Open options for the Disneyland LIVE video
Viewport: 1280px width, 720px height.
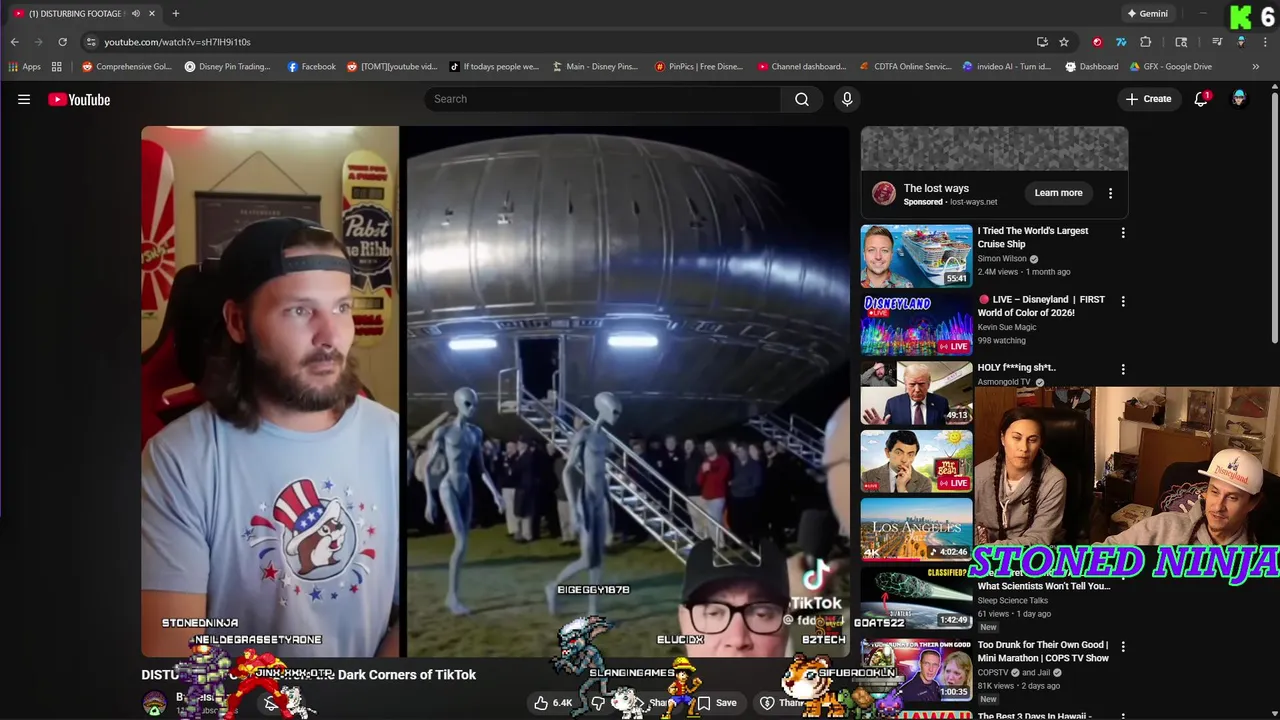pyautogui.click(x=1123, y=301)
